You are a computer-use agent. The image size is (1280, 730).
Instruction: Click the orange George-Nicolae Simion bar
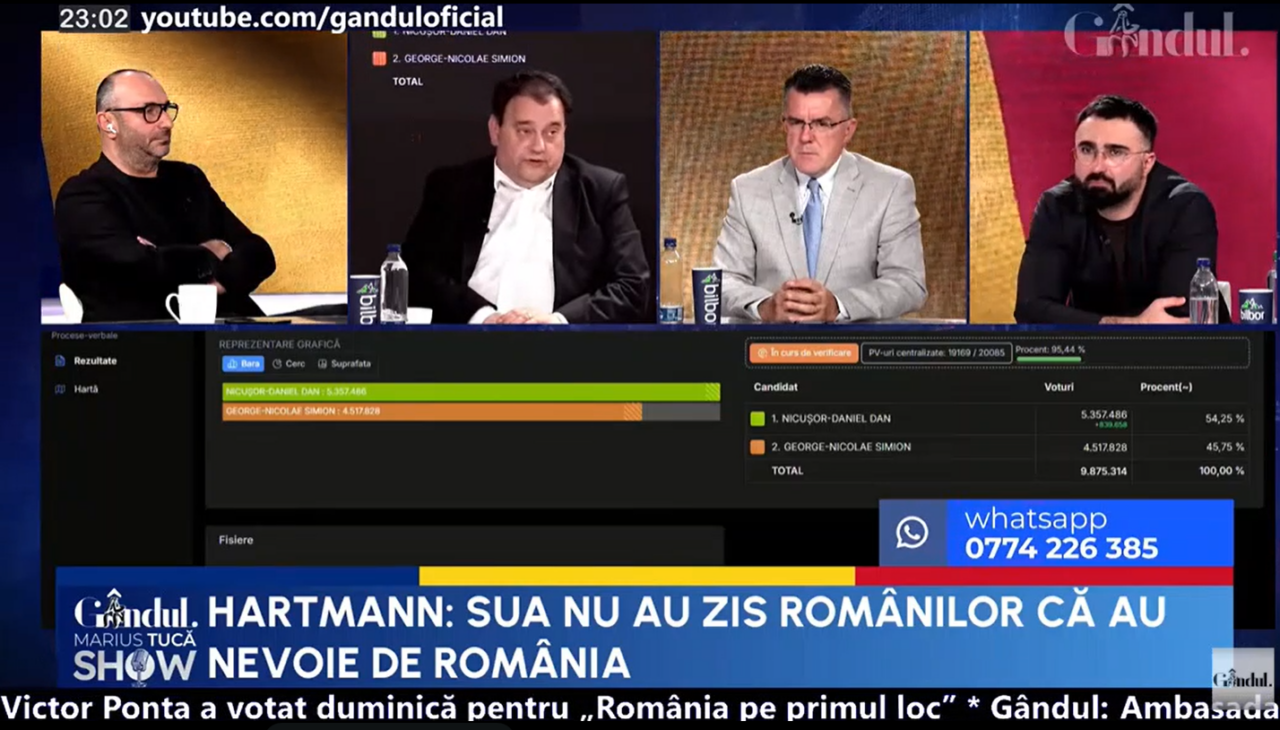pos(432,411)
